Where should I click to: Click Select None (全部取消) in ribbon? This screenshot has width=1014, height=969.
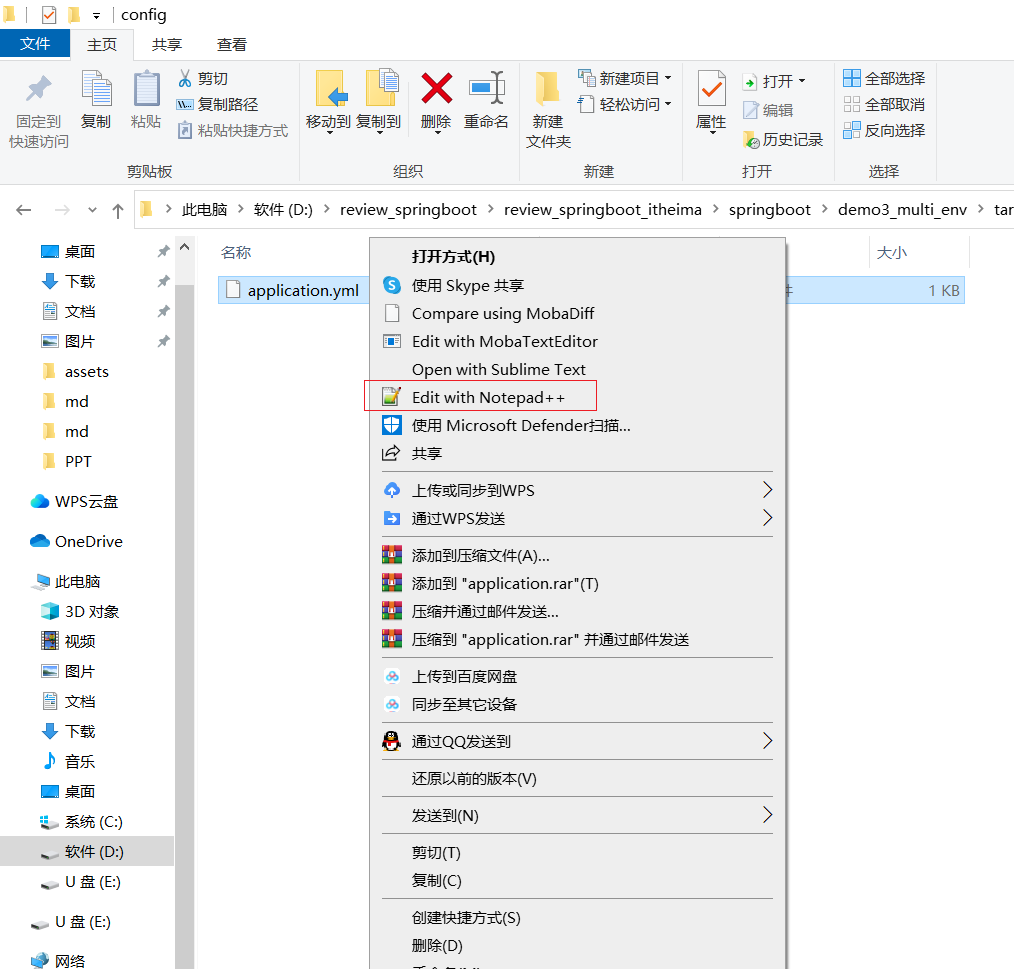pyautogui.click(x=884, y=104)
